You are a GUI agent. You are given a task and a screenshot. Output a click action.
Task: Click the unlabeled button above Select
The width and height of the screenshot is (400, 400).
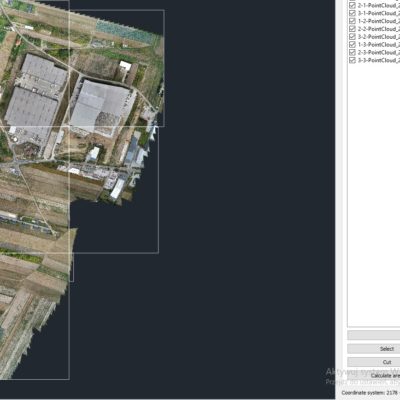click(374, 335)
